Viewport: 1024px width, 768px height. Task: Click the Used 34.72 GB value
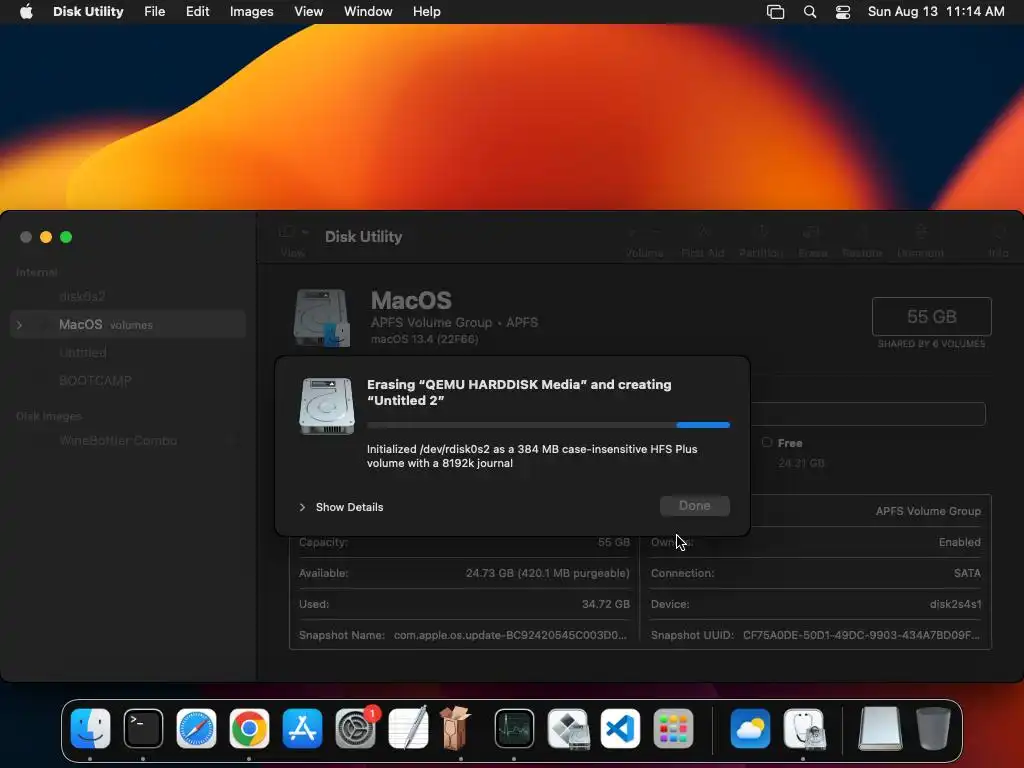[605, 604]
